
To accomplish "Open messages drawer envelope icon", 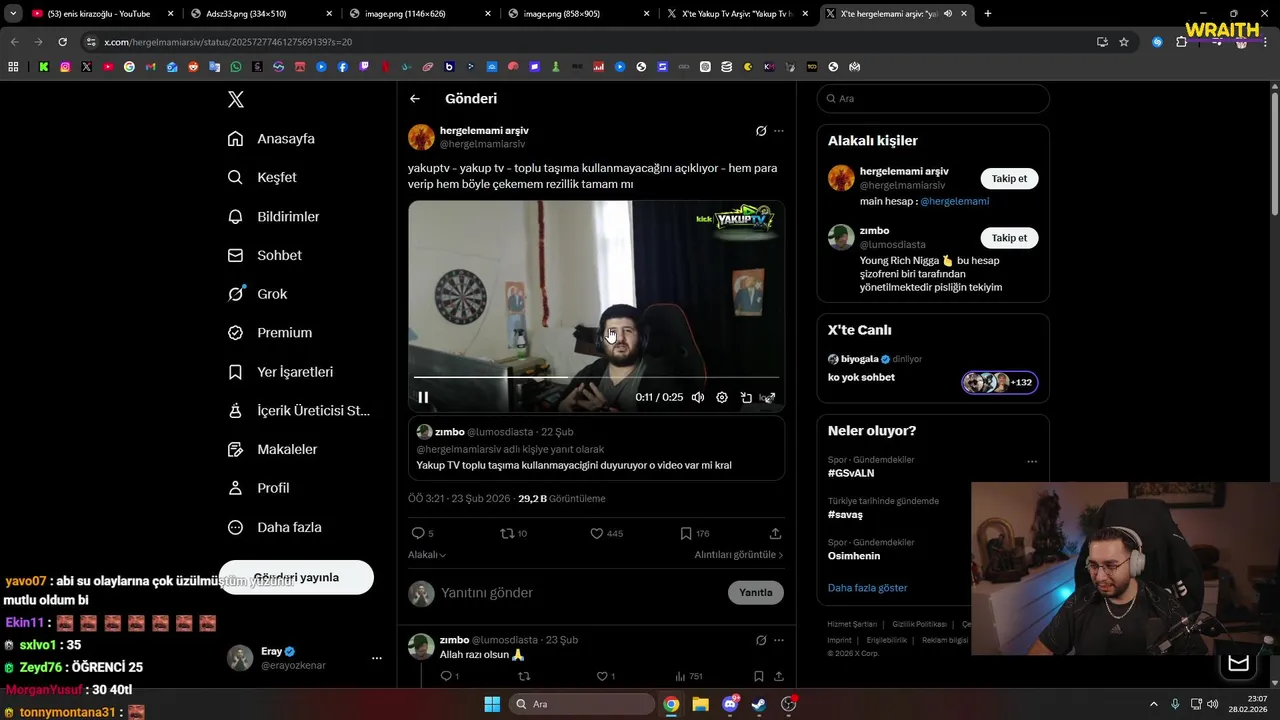I will coord(1239,663).
